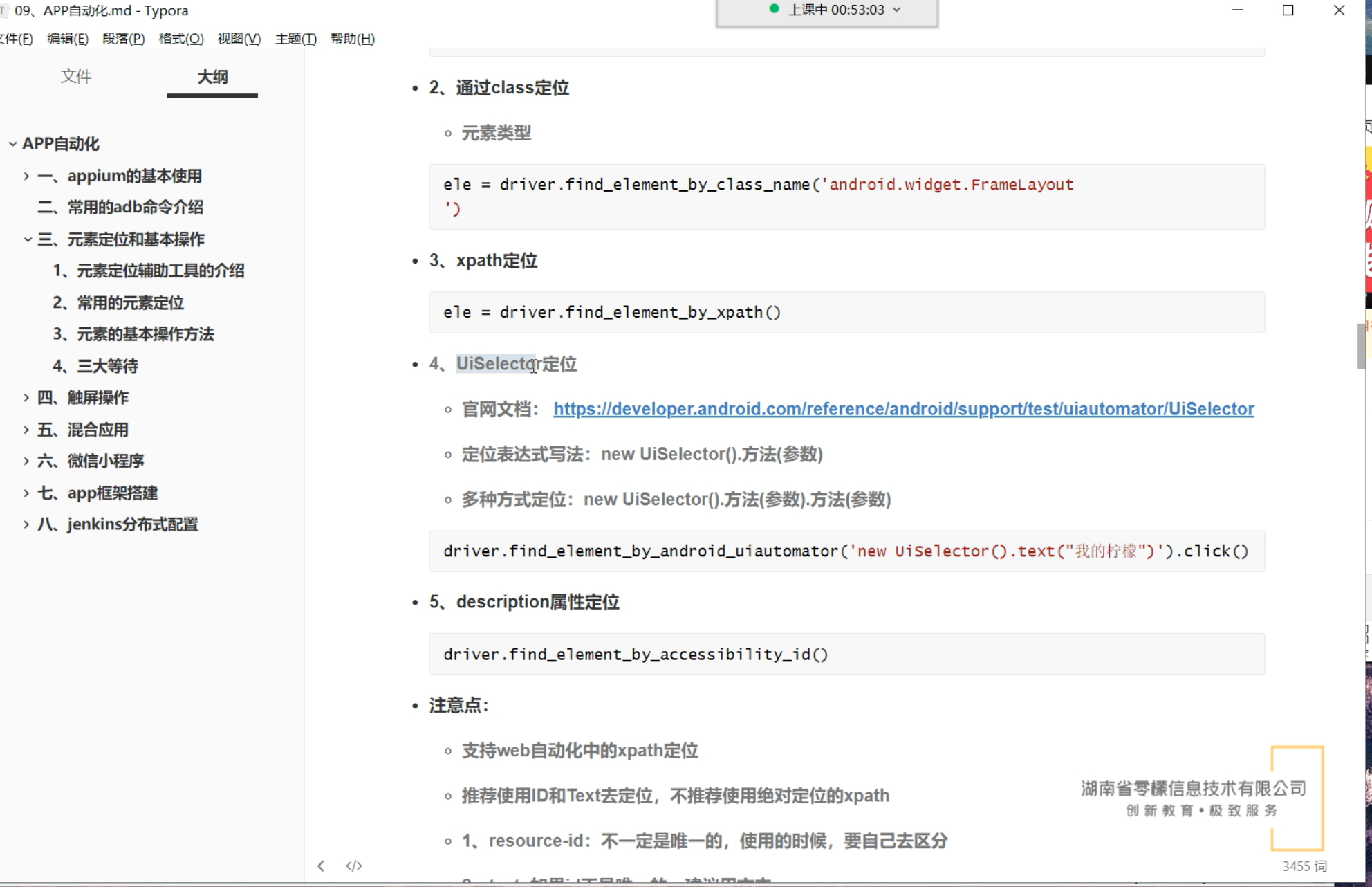
Task: Collapse 三、元素定位和基本操作 outline section
Action: 28,239
